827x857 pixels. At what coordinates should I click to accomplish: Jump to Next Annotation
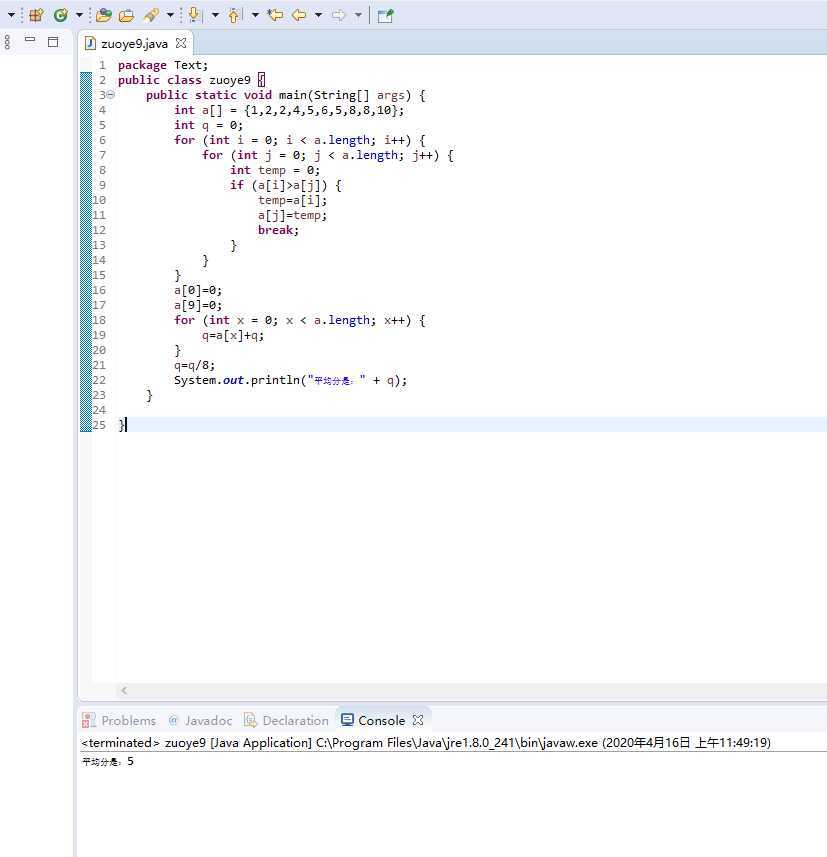tap(194, 15)
